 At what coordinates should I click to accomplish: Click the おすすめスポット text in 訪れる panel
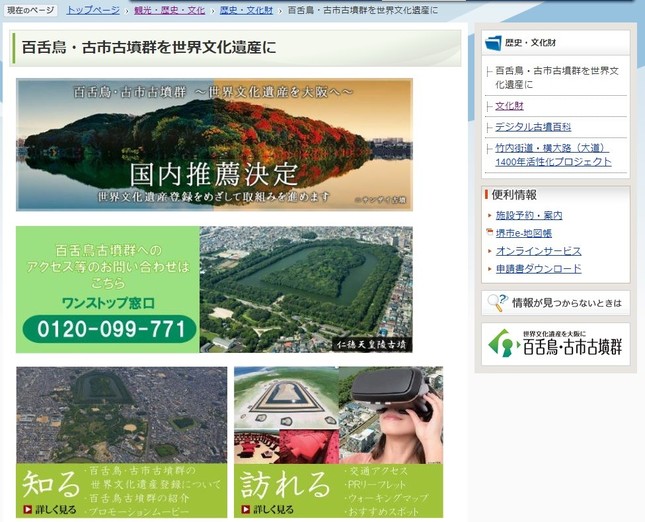[383, 512]
